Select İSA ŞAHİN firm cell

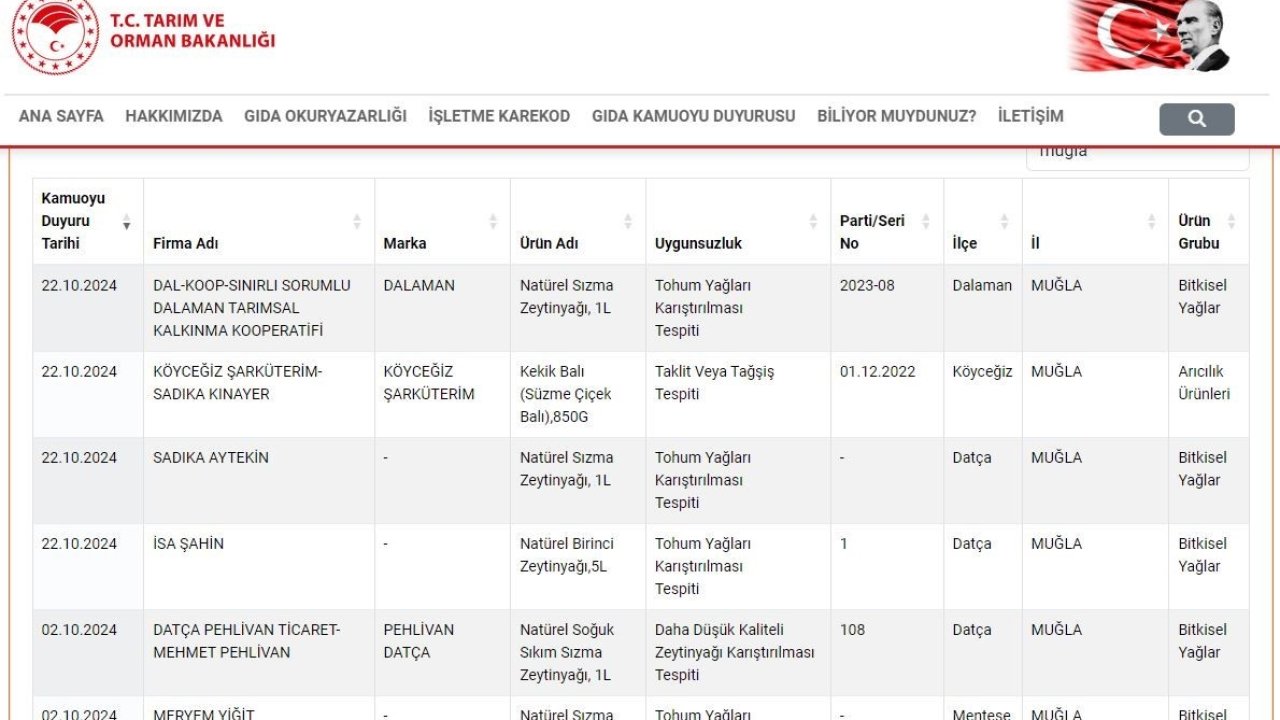[x=259, y=566]
